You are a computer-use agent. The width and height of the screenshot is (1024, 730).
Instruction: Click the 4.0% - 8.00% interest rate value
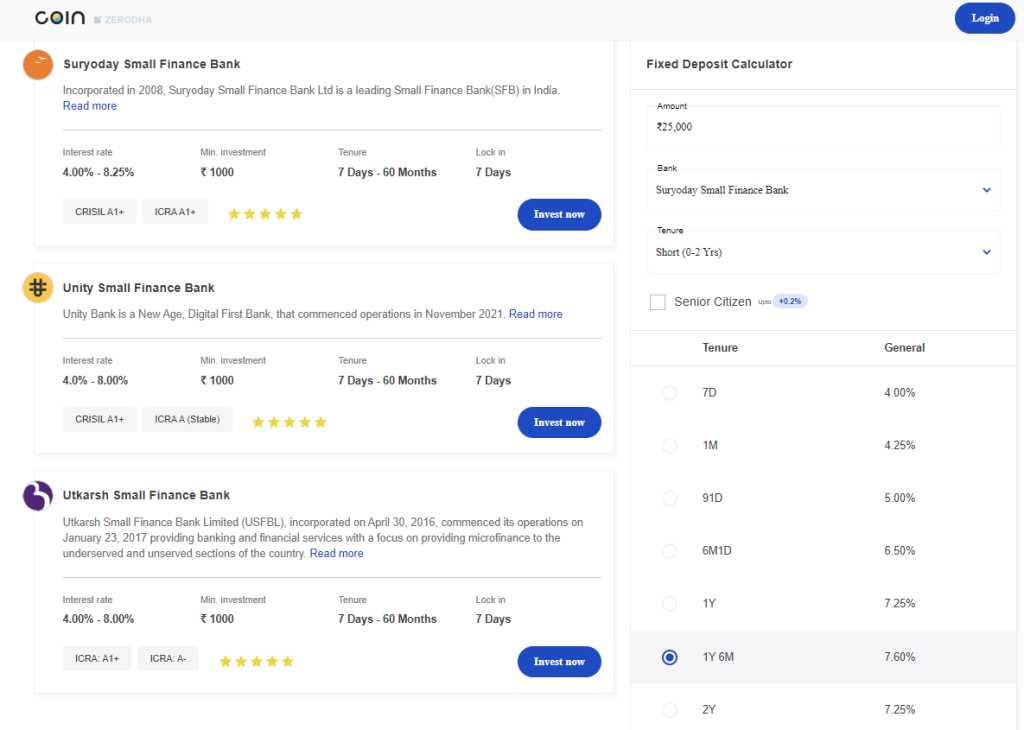(95, 381)
